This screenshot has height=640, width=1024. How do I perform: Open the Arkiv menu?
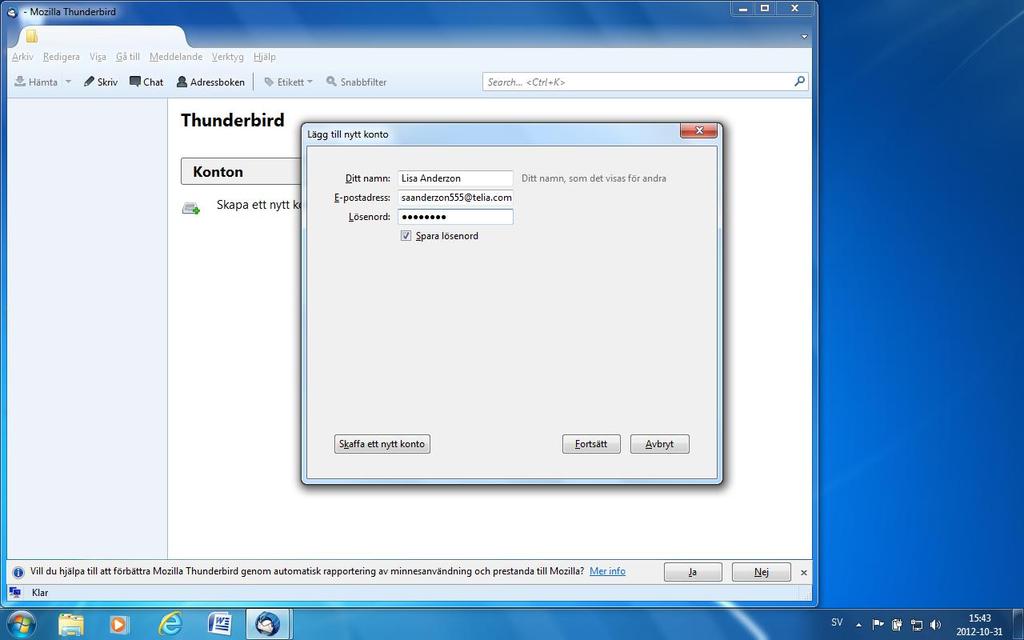(22, 57)
